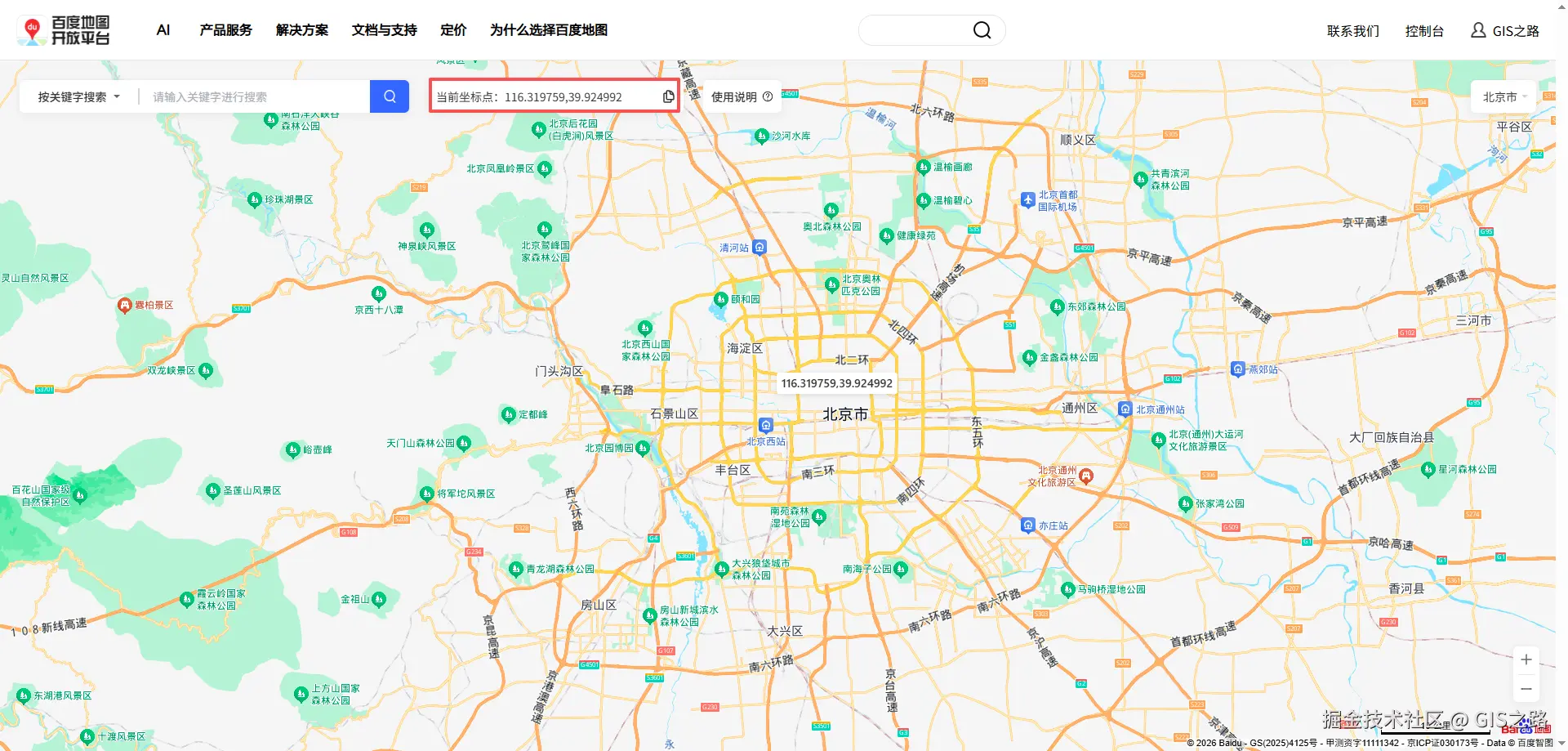The image size is (1568, 751).
Task: Click the 京西十八潭 green marker icon
Action: [378, 293]
